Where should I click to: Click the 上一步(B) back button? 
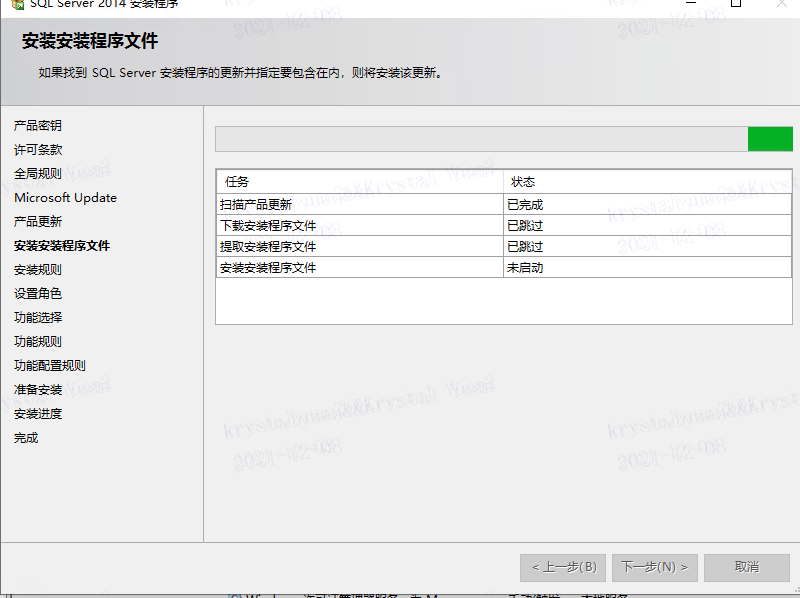(x=563, y=567)
